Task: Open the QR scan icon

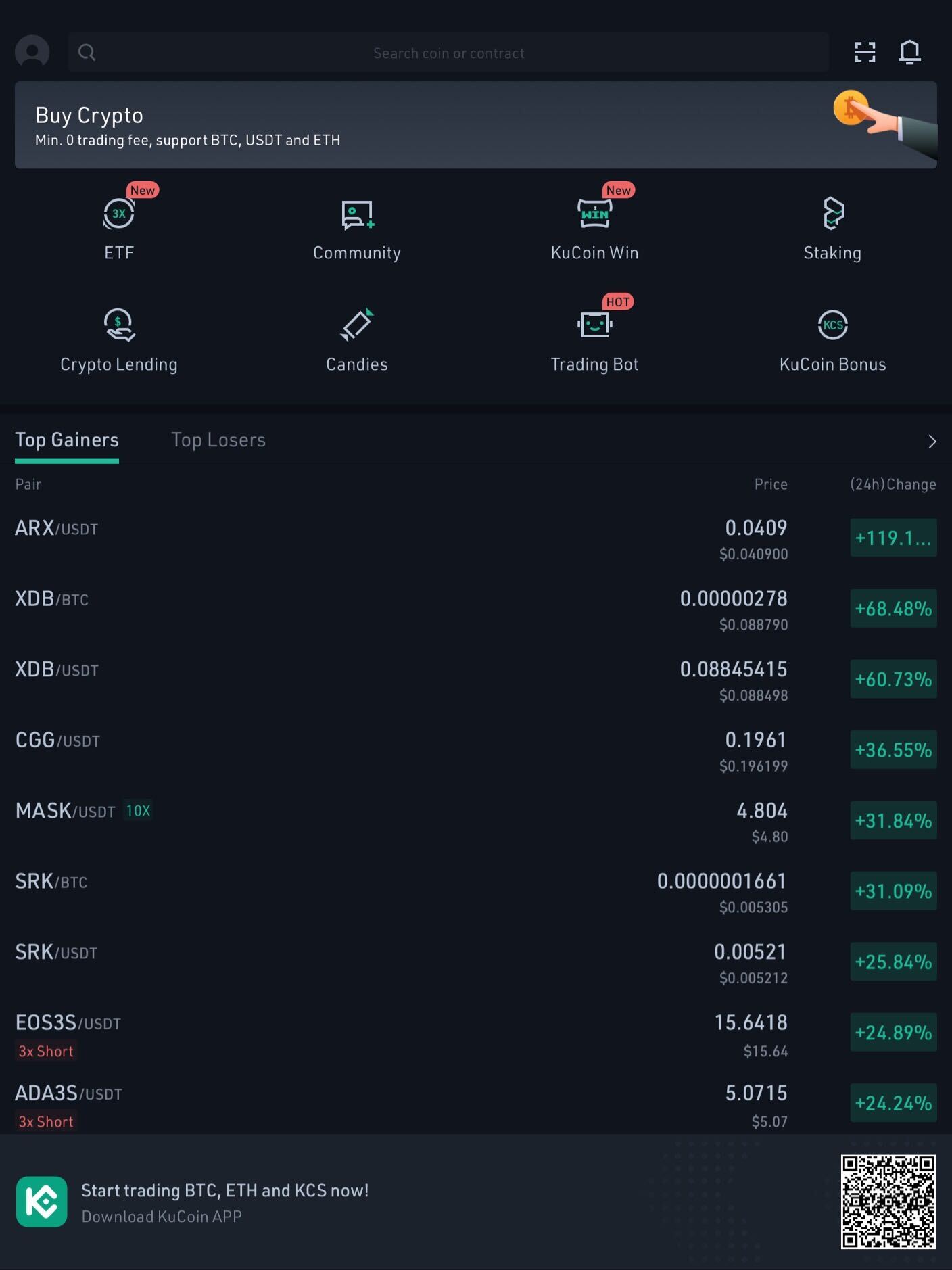Action: [865, 52]
